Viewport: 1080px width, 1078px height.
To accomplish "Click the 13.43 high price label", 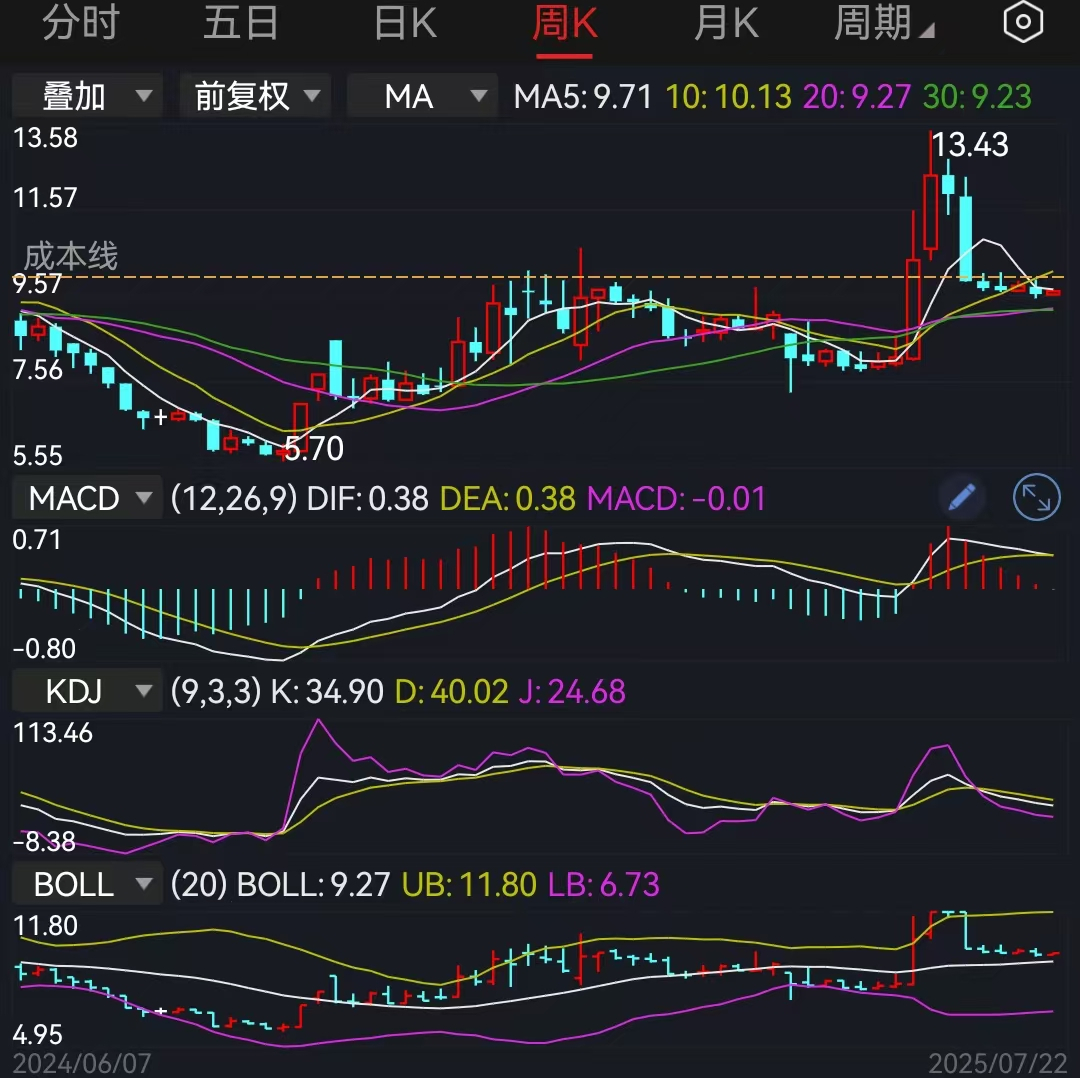I will click(970, 145).
